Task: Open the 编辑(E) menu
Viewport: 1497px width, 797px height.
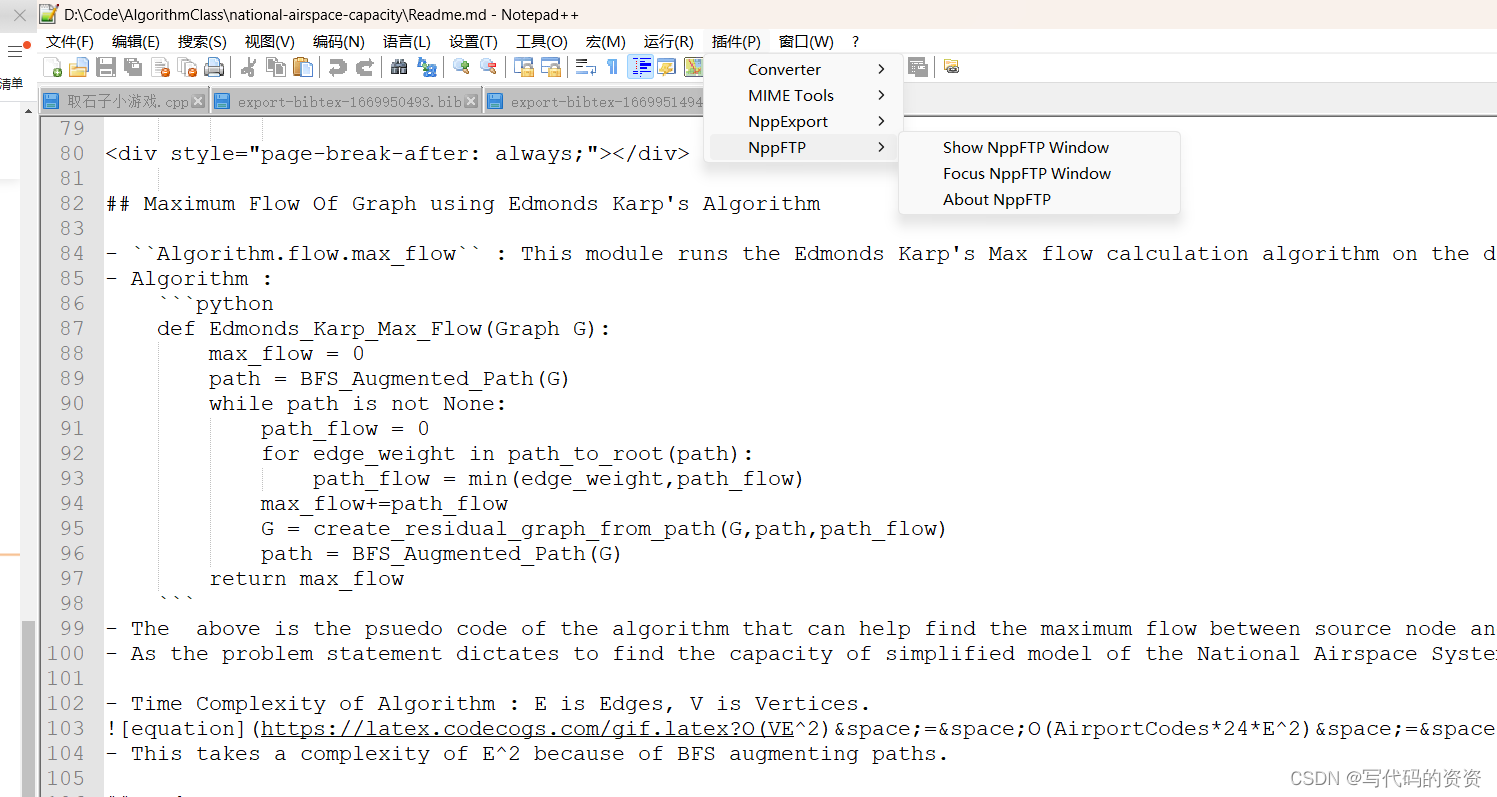Action: point(136,41)
